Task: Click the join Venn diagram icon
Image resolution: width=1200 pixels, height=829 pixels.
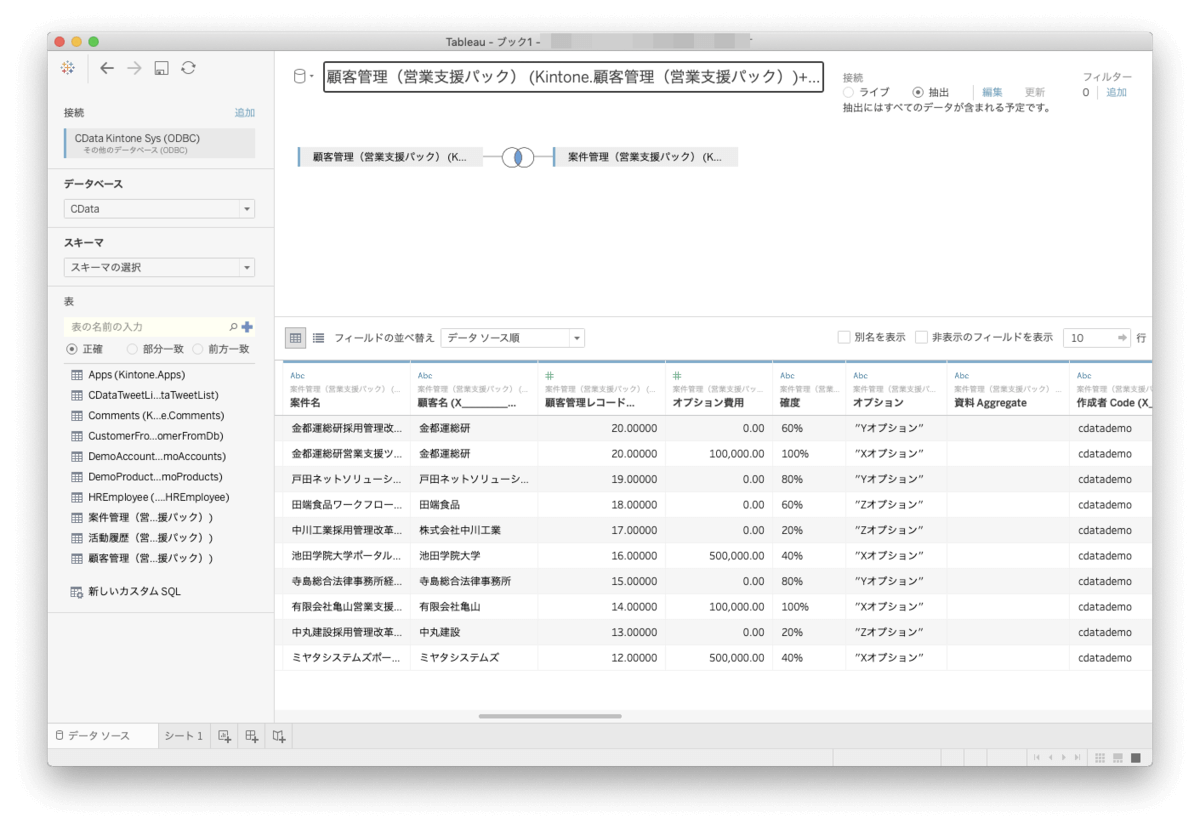Action: tap(518, 157)
